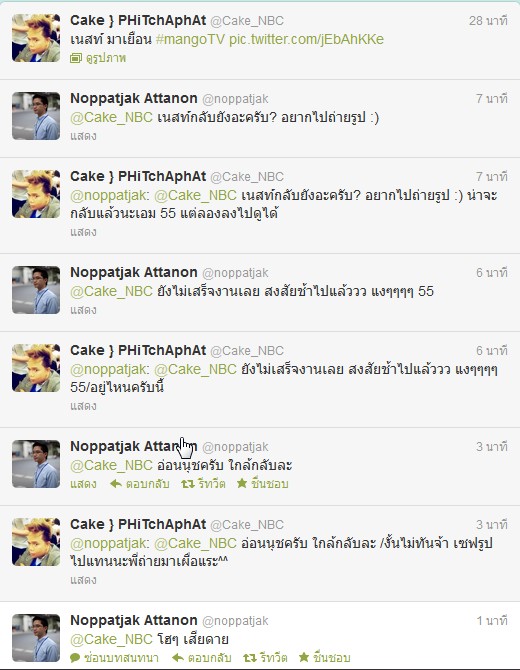
Task: Click the favorite star icon on the last tweet
Action: click(x=304, y=657)
